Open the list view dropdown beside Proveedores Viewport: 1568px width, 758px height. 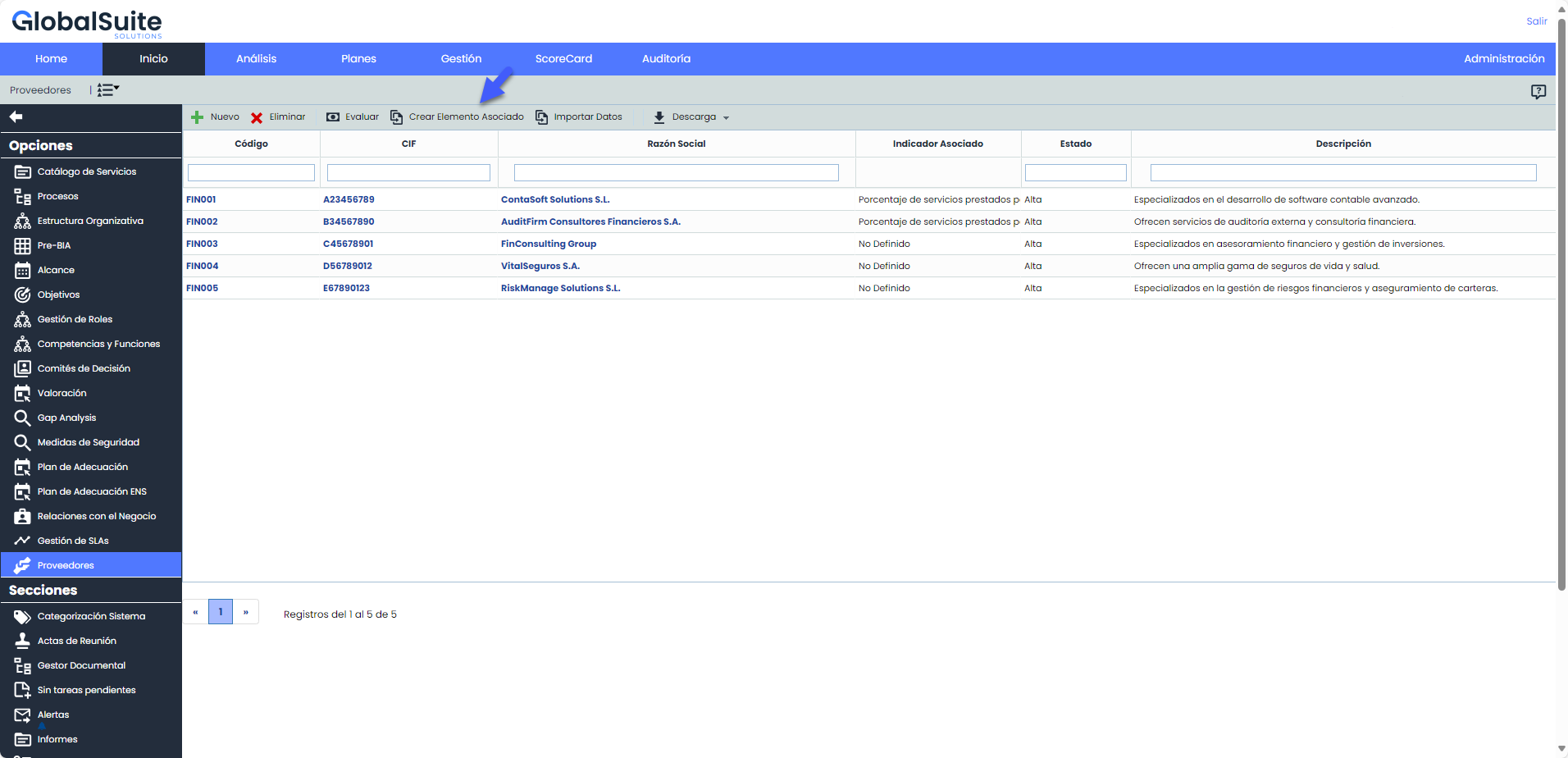pos(107,90)
